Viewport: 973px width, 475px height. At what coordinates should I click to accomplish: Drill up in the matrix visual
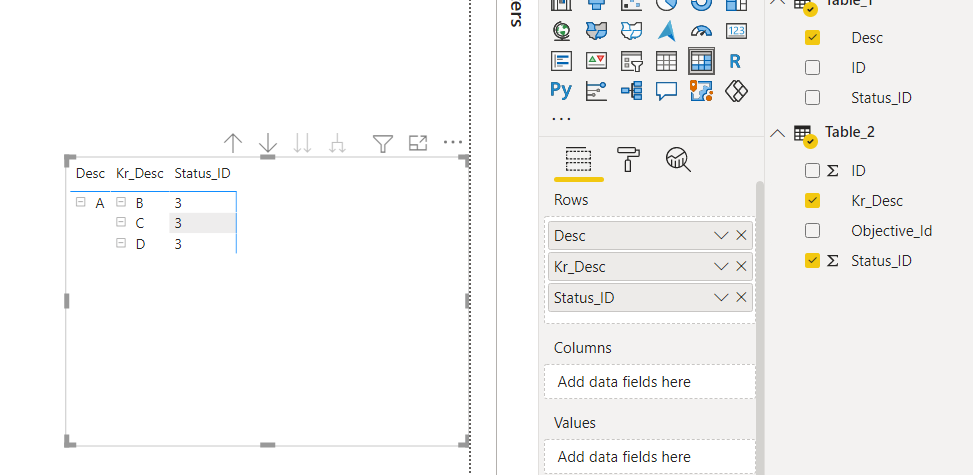tap(233, 143)
